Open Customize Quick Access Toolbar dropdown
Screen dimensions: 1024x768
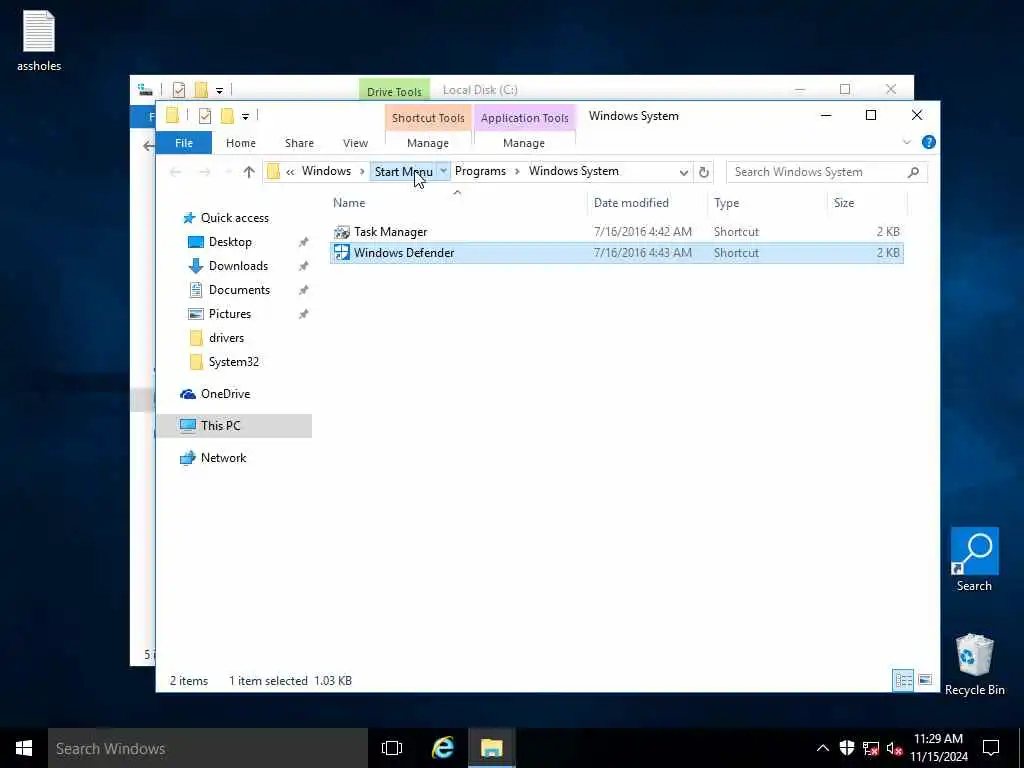[x=245, y=117]
